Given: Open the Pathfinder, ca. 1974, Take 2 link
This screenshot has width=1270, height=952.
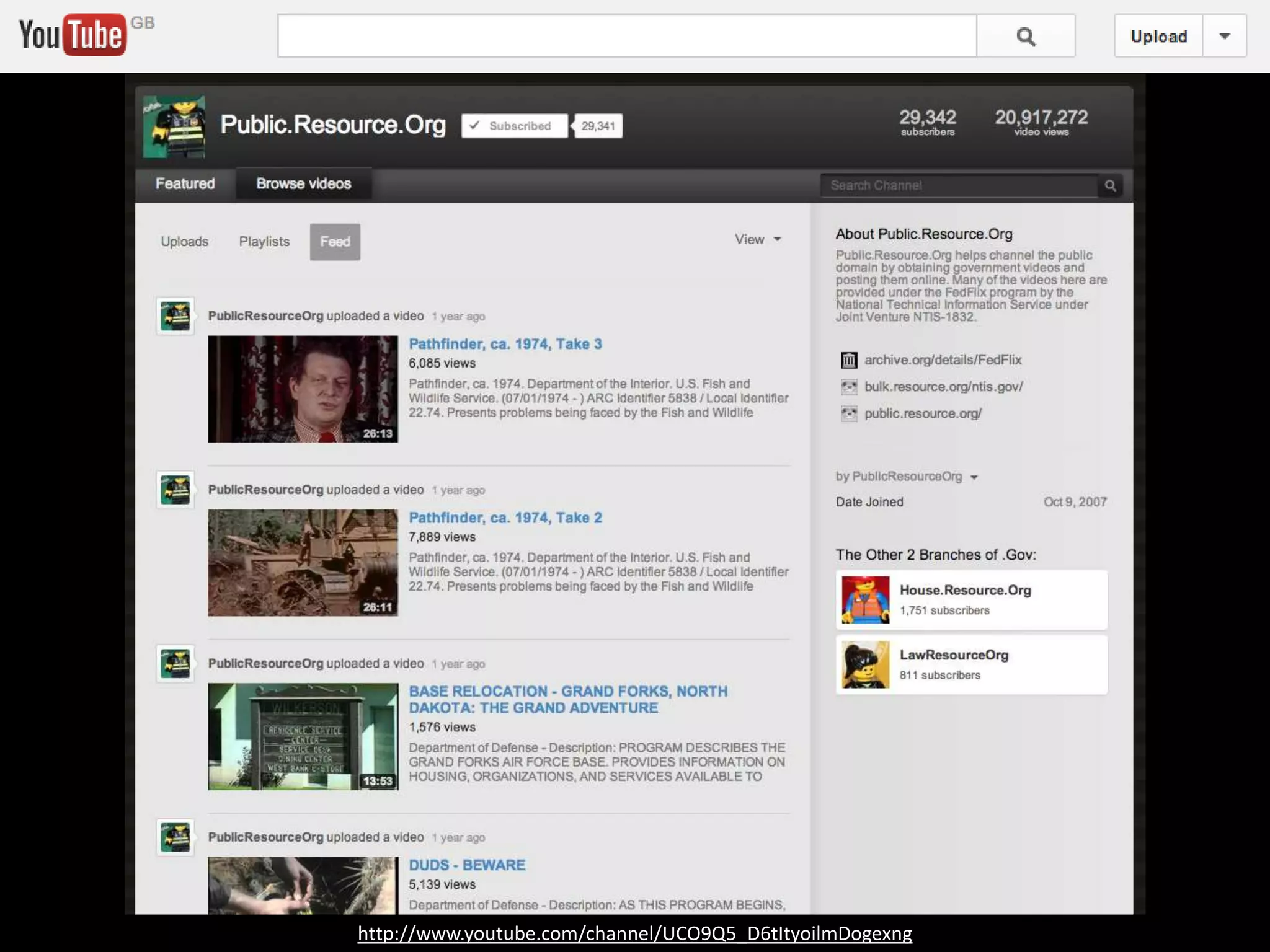Looking at the screenshot, I should (x=505, y=518).
